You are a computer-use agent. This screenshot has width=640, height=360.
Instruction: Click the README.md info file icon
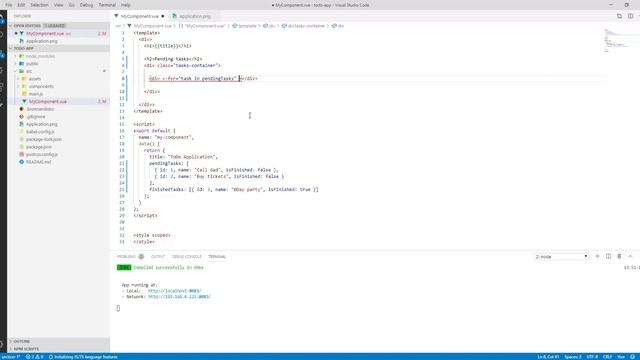(x=21, y=162)
